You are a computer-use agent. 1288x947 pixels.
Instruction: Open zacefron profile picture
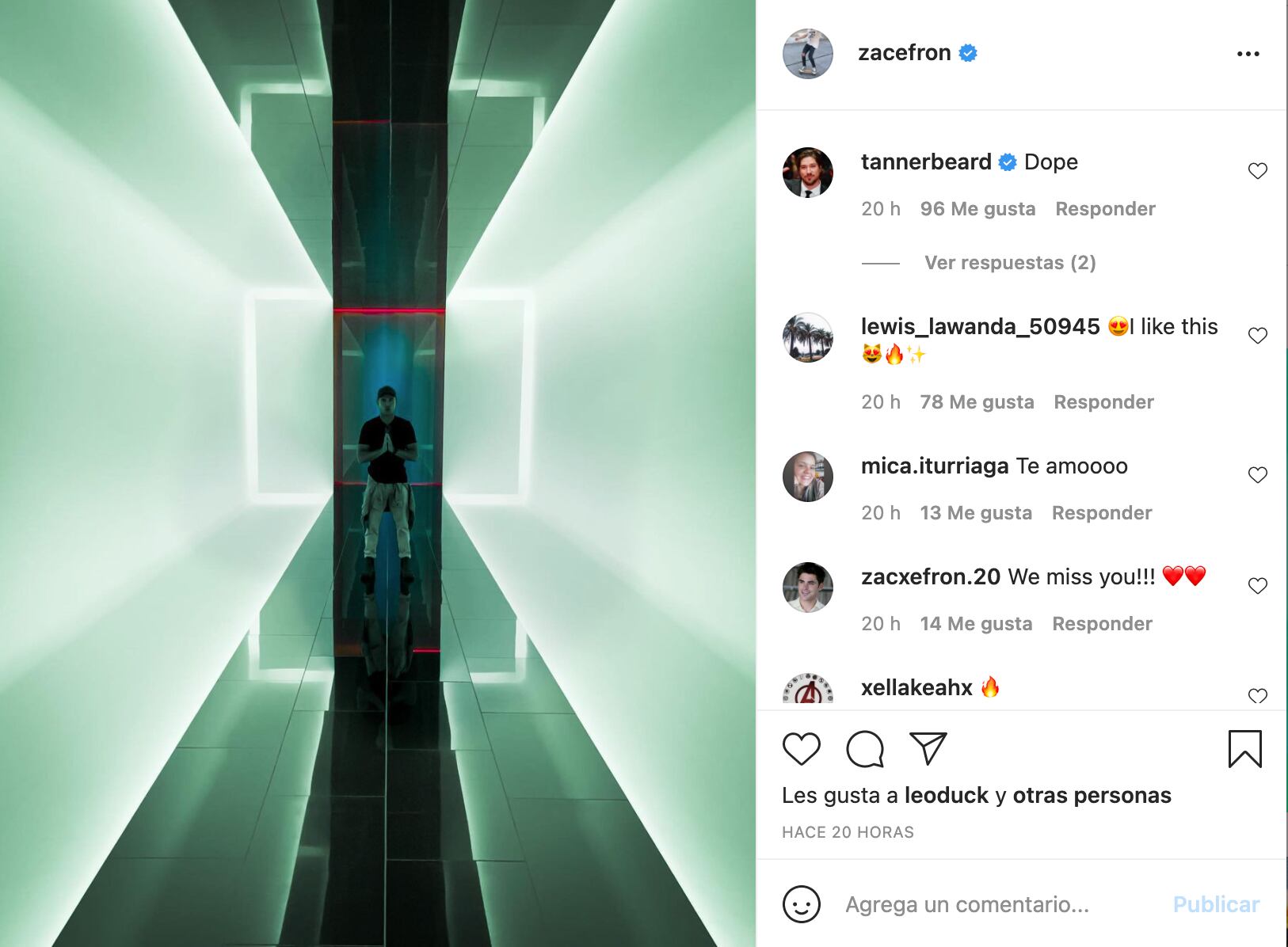click(807, 54)
